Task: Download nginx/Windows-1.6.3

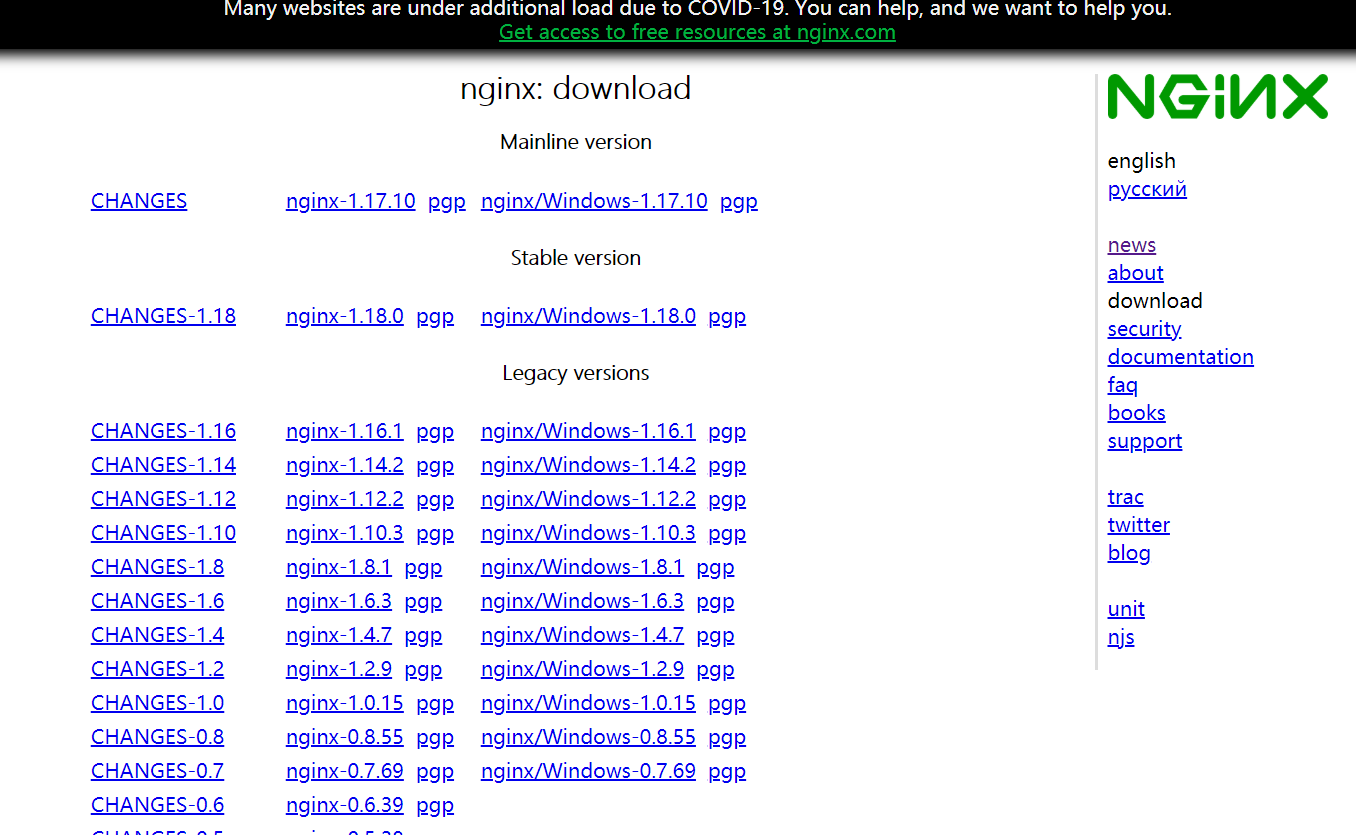Action: (x=582, y=601)
